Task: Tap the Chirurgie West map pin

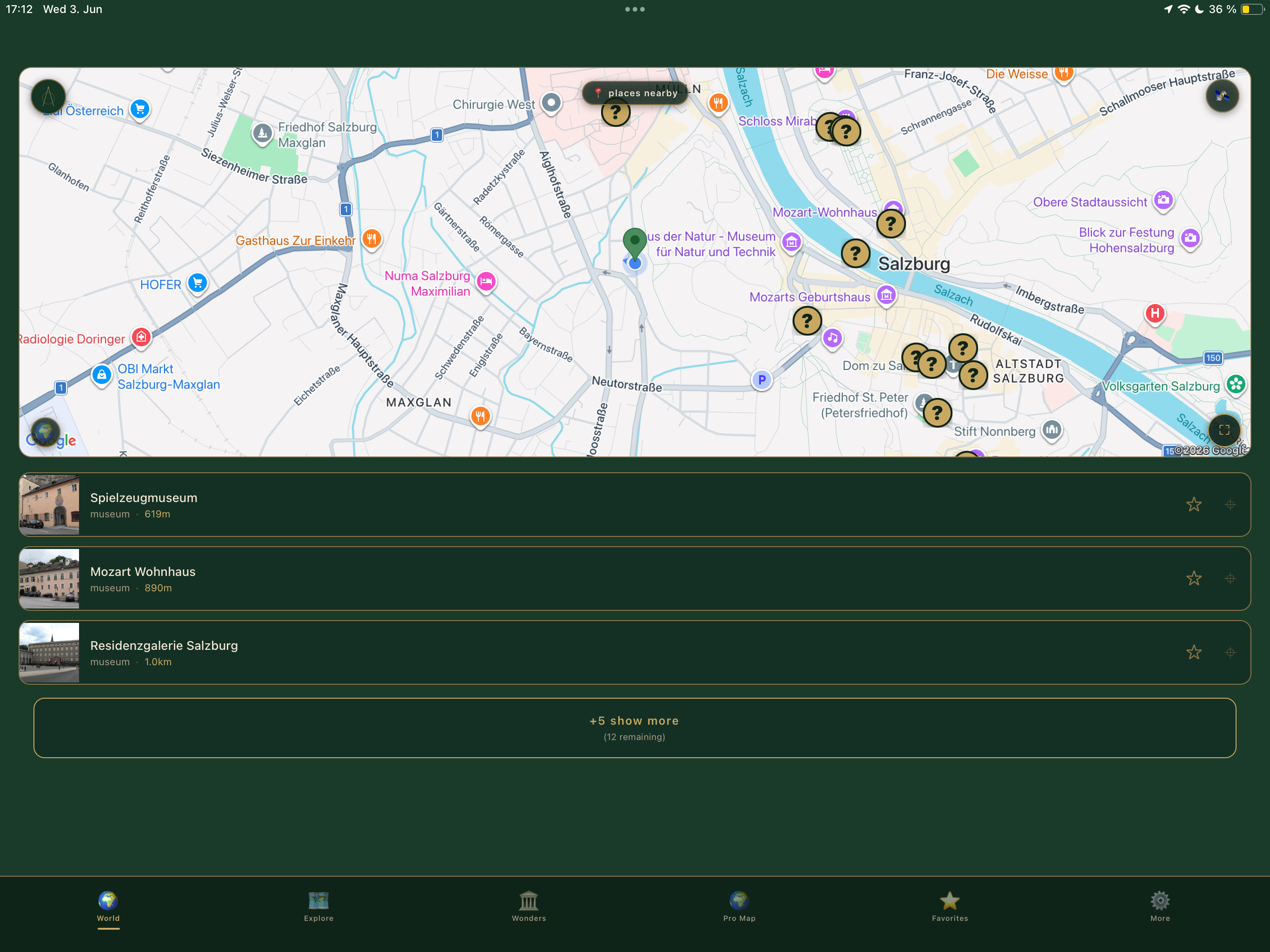Action: (x=551, y=104)
